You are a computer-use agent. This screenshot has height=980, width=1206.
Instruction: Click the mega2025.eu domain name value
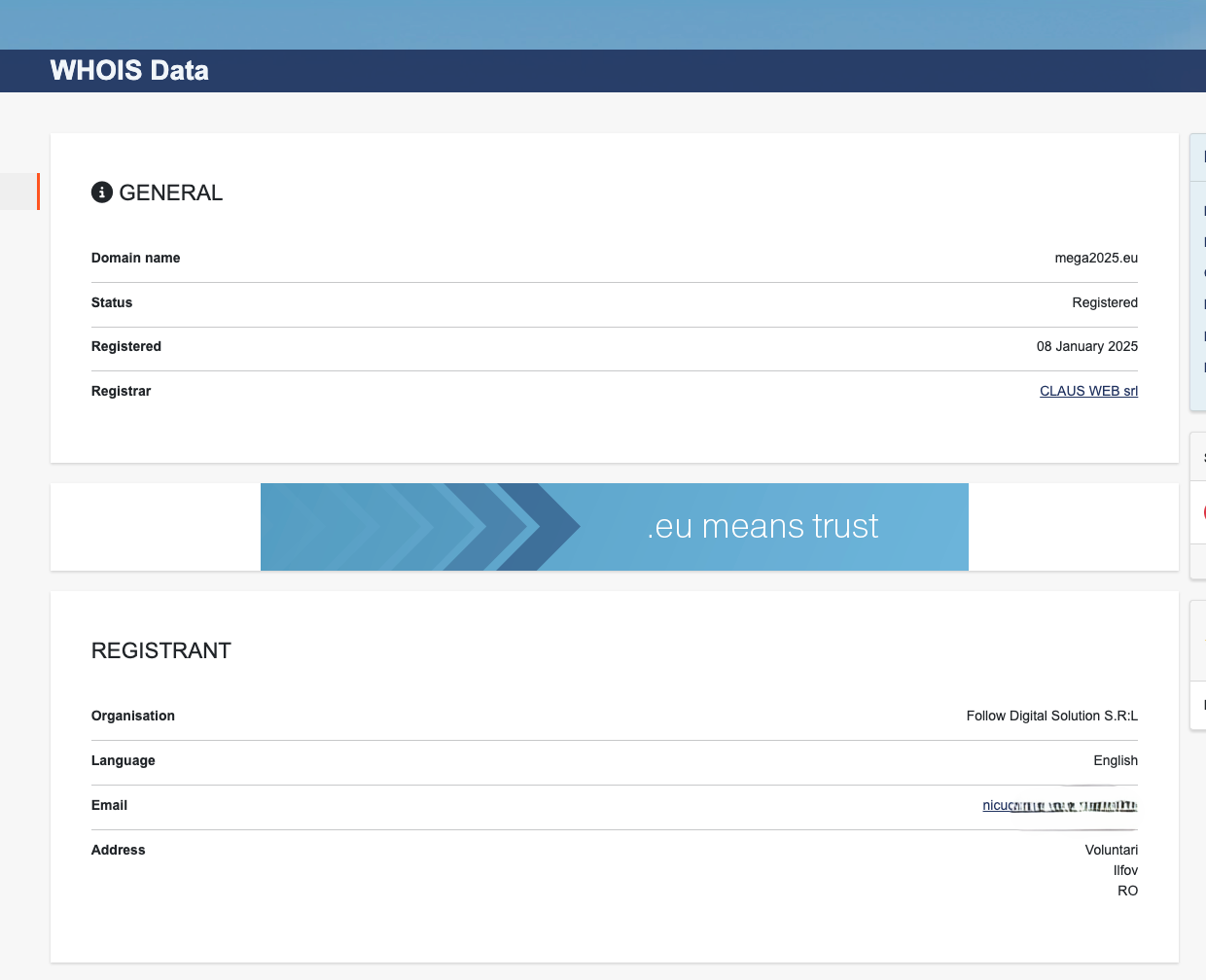pos(1096,258)
